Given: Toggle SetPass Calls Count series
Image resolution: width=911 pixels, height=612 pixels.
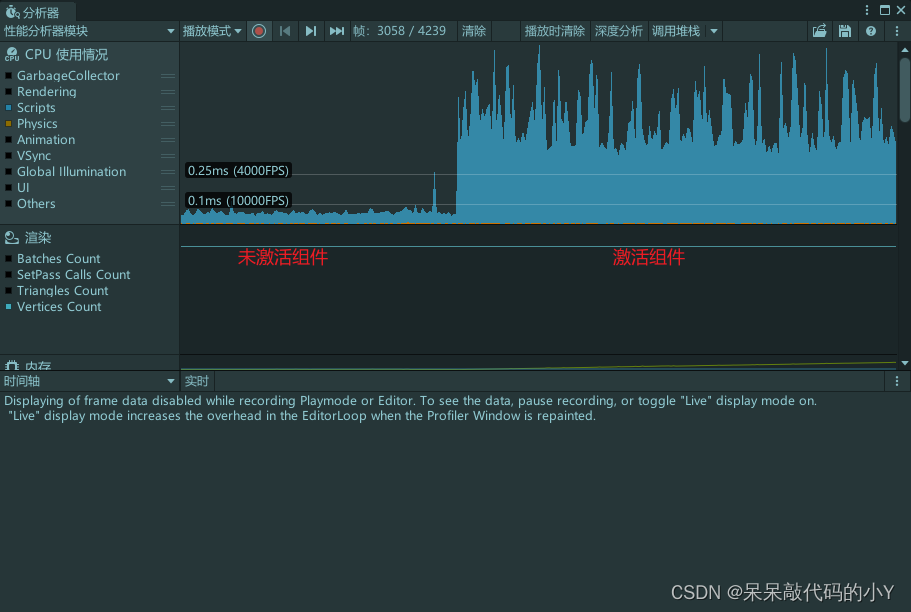Looking at the screenshot, I should click(8, 274).
